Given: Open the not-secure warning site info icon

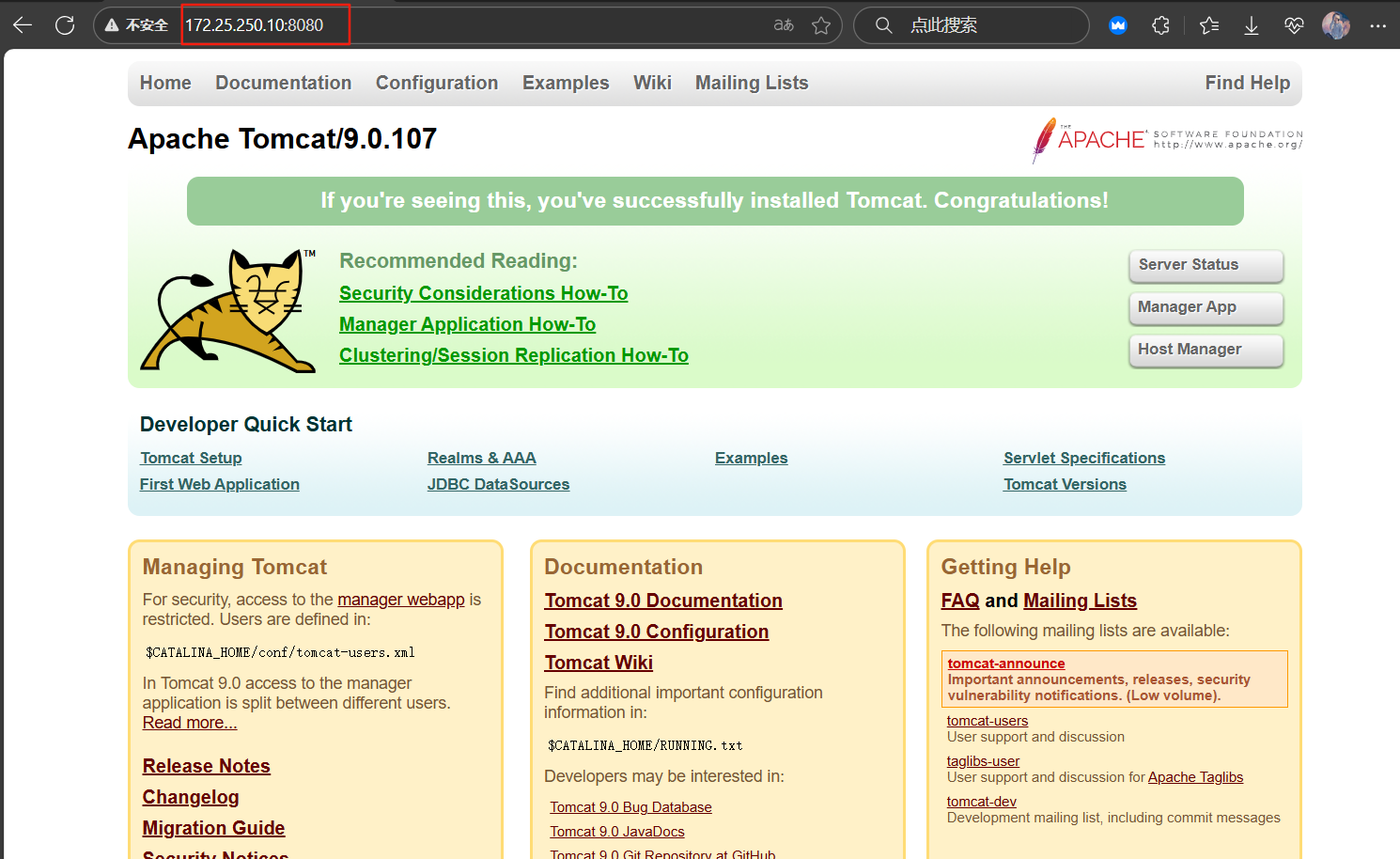Looking at the screenshot, I should point(137,25).
